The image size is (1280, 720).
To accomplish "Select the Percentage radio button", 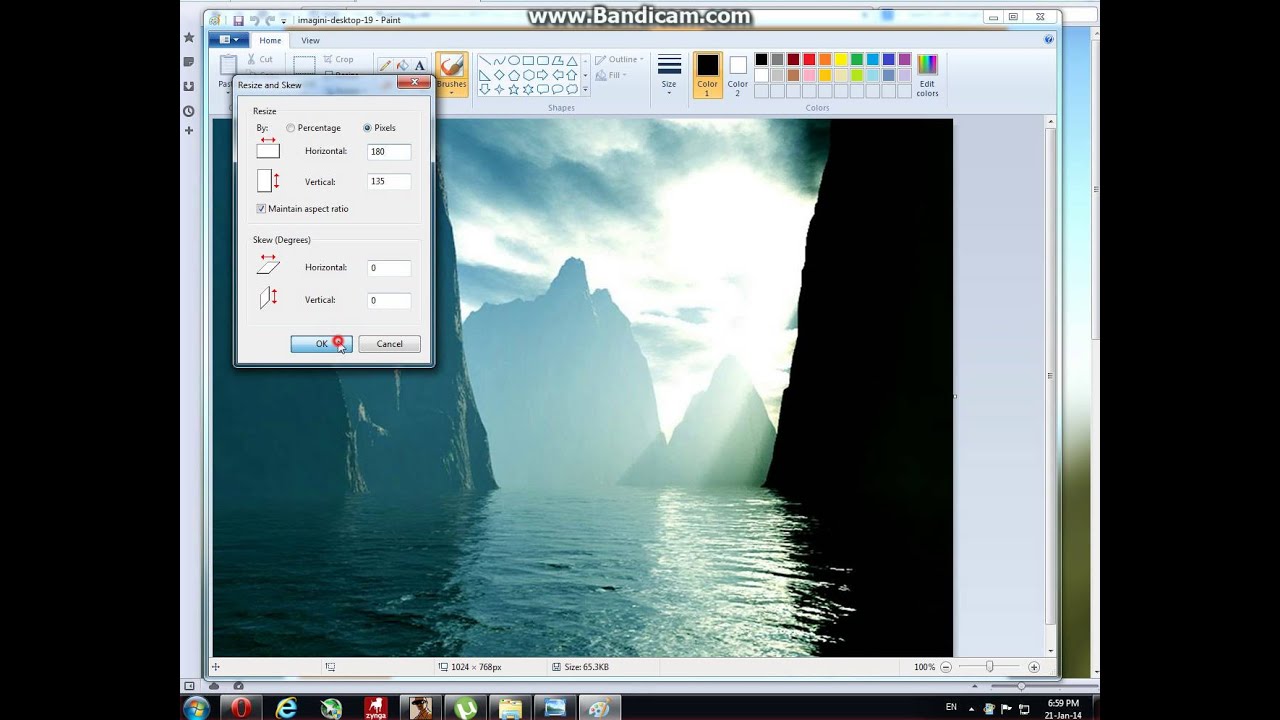I will click(290, 128).
